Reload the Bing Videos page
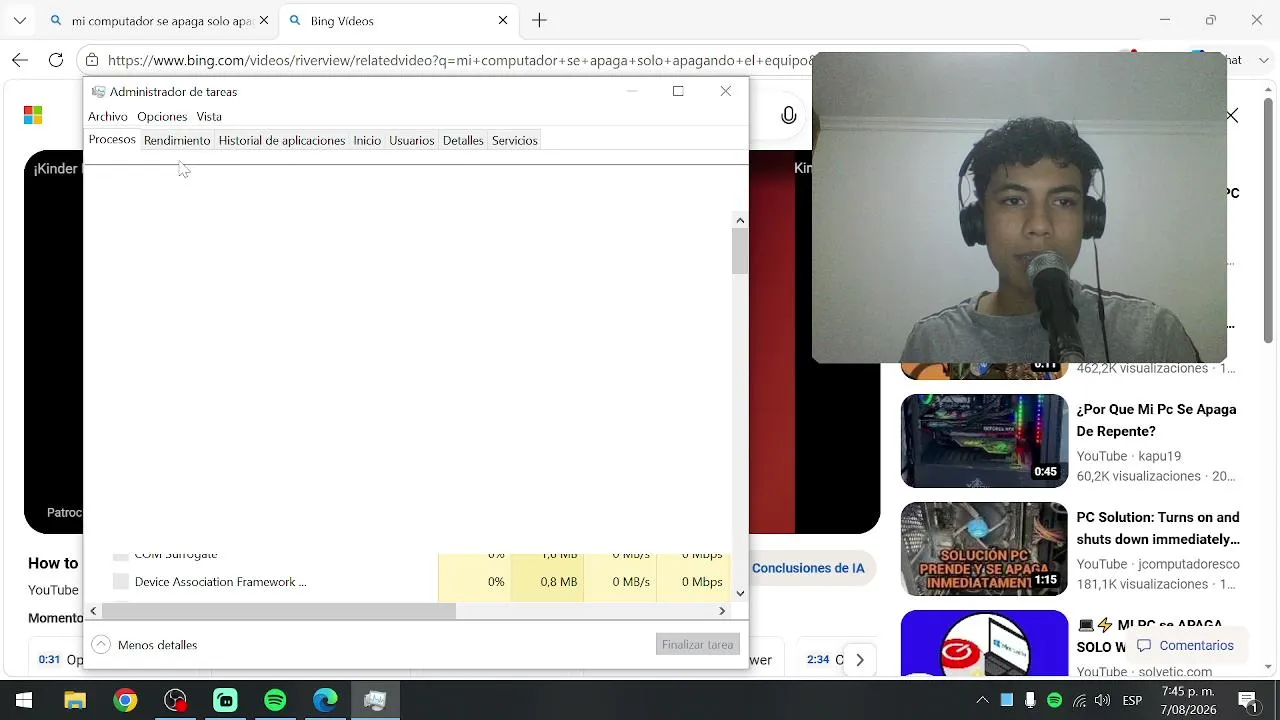The width and height of the screenshot is (1280, 720). coord(56,60)
